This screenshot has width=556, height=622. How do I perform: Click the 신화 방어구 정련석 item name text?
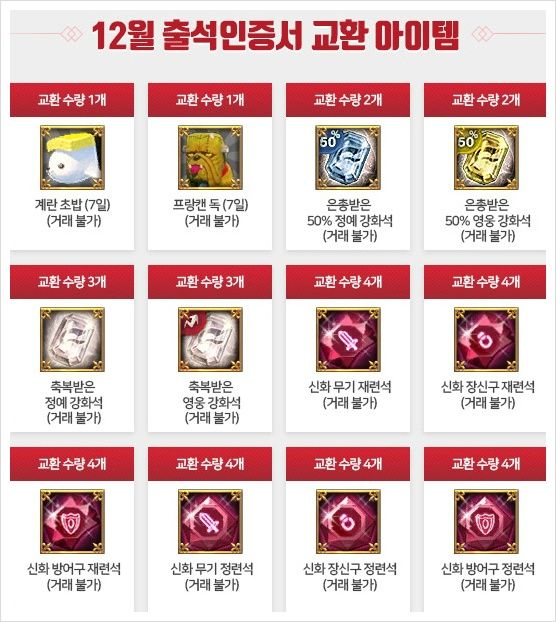(x=488, y=569)
